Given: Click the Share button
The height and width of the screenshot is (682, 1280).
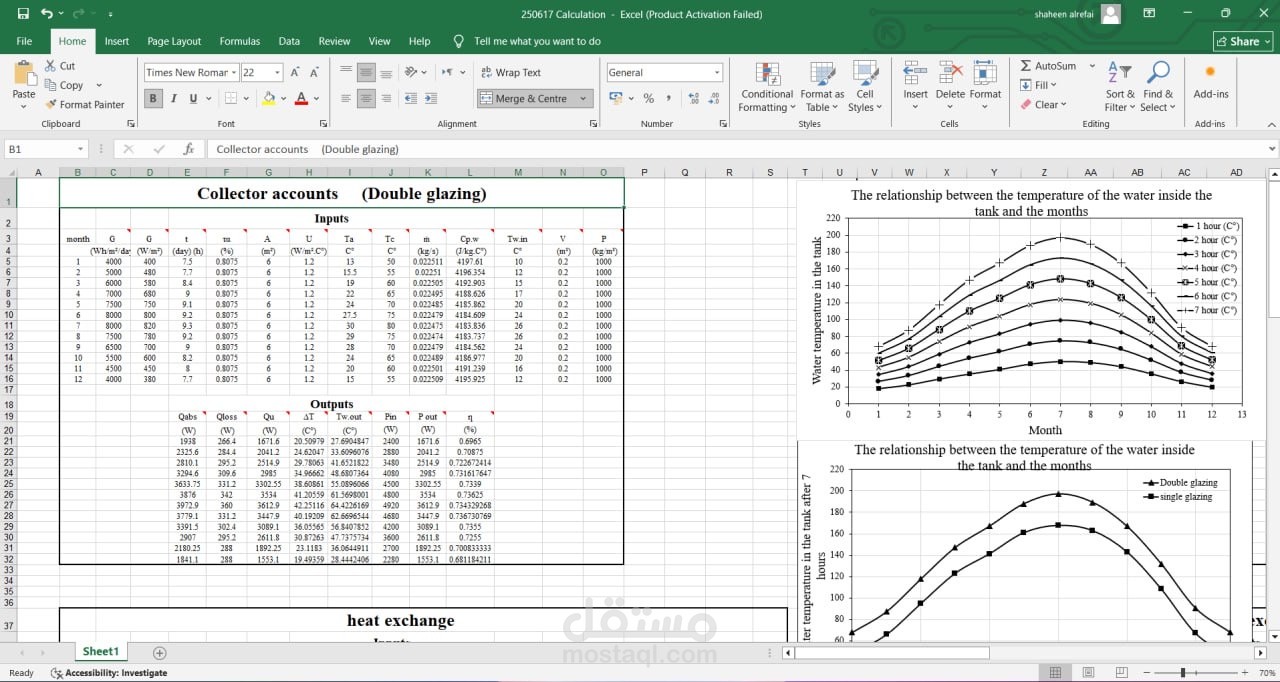Looking at the screenshot, I should (1242, 41).
